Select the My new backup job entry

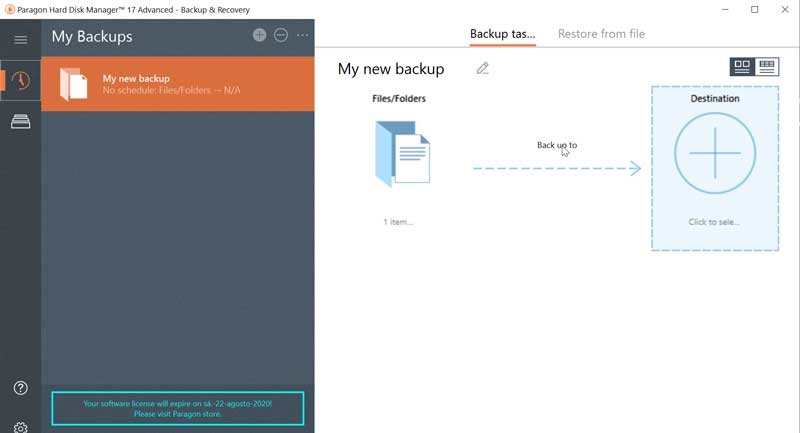(178, 84)
